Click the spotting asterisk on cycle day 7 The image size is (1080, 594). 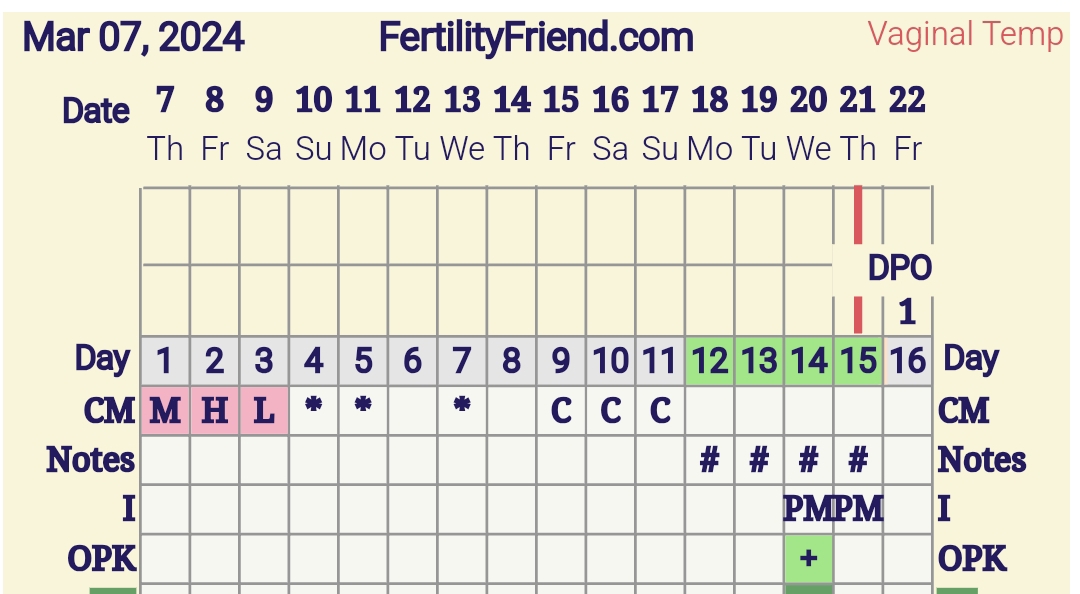click(461, 408)
